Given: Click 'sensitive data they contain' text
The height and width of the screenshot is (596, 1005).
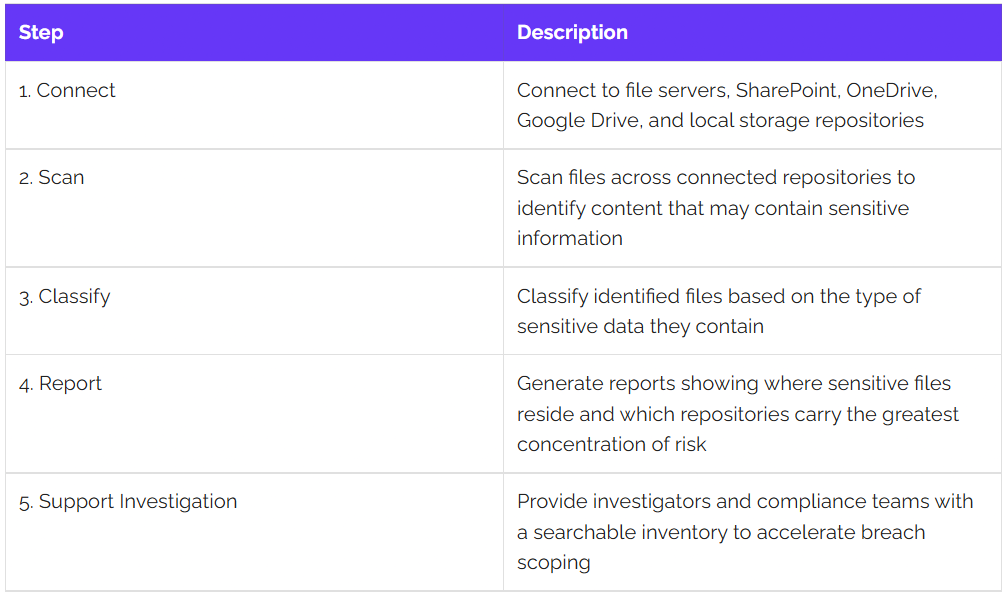Looking at the screenshot, I should pyautogui.click(x=640, y=326).
